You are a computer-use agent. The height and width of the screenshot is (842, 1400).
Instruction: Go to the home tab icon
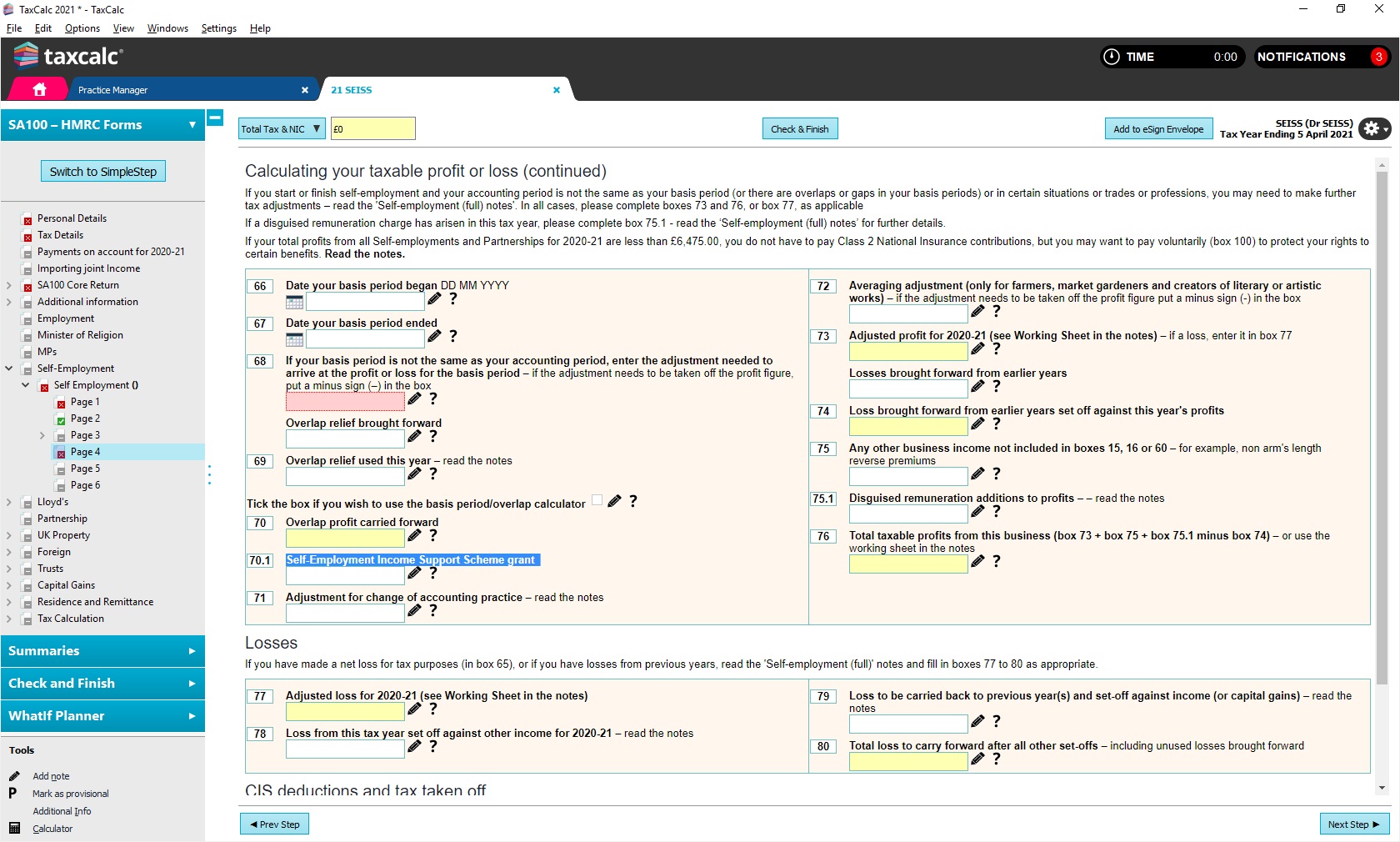(x=39, y=89)
